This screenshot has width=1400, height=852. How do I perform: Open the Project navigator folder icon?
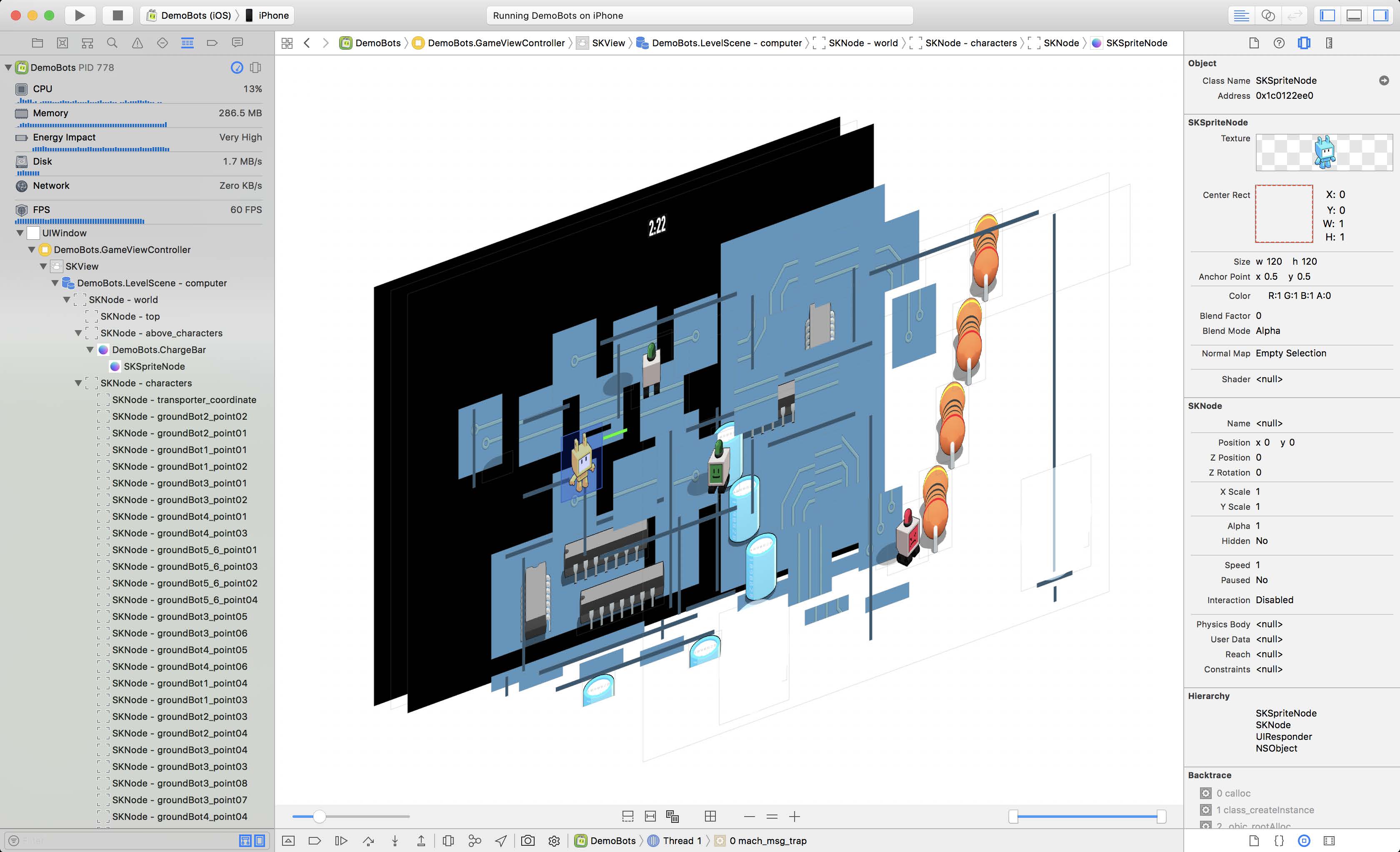37,43
